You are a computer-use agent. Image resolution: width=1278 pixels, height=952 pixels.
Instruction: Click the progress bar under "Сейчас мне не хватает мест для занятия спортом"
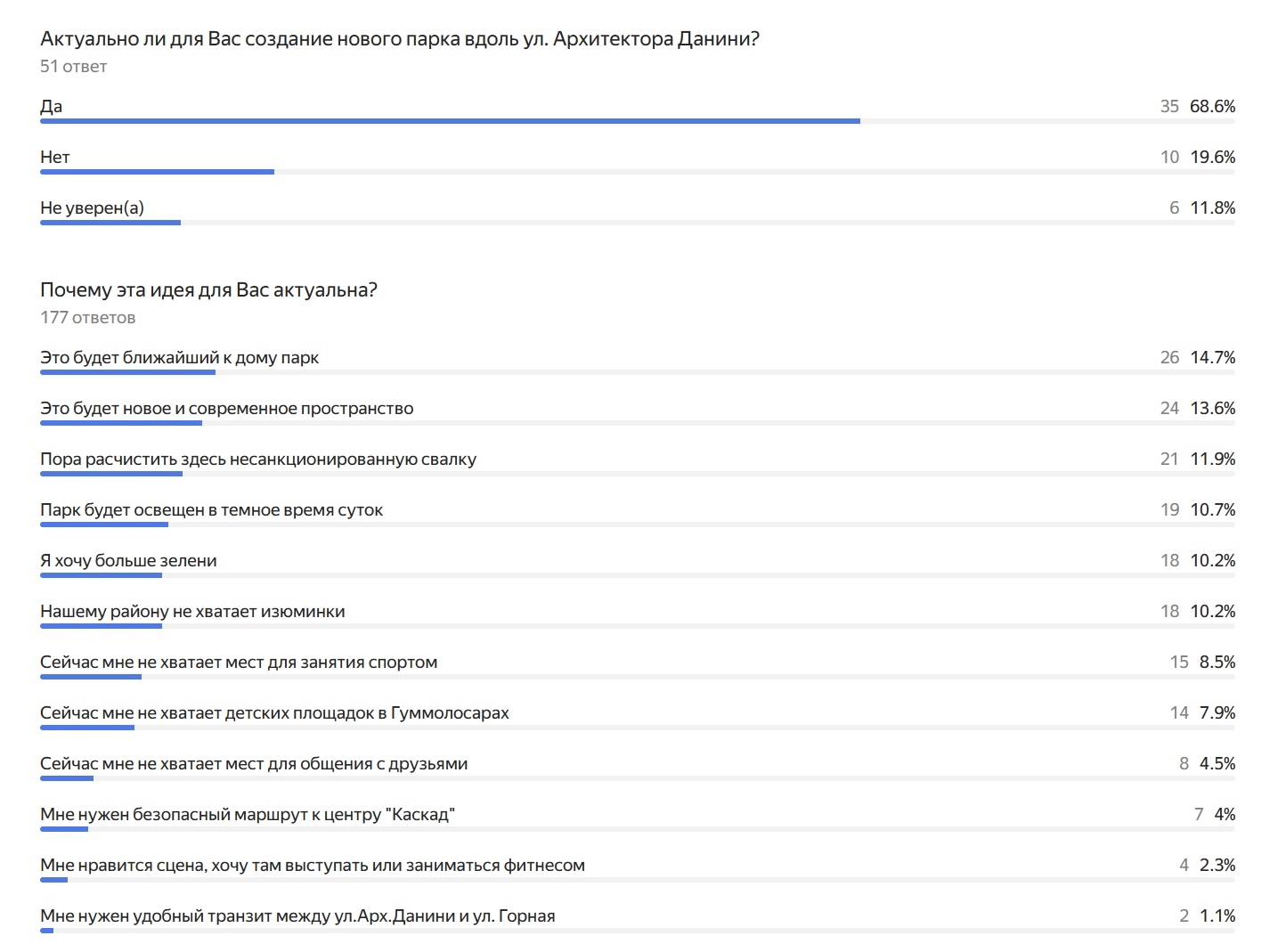pyautogui.click(x=91, y=677)
